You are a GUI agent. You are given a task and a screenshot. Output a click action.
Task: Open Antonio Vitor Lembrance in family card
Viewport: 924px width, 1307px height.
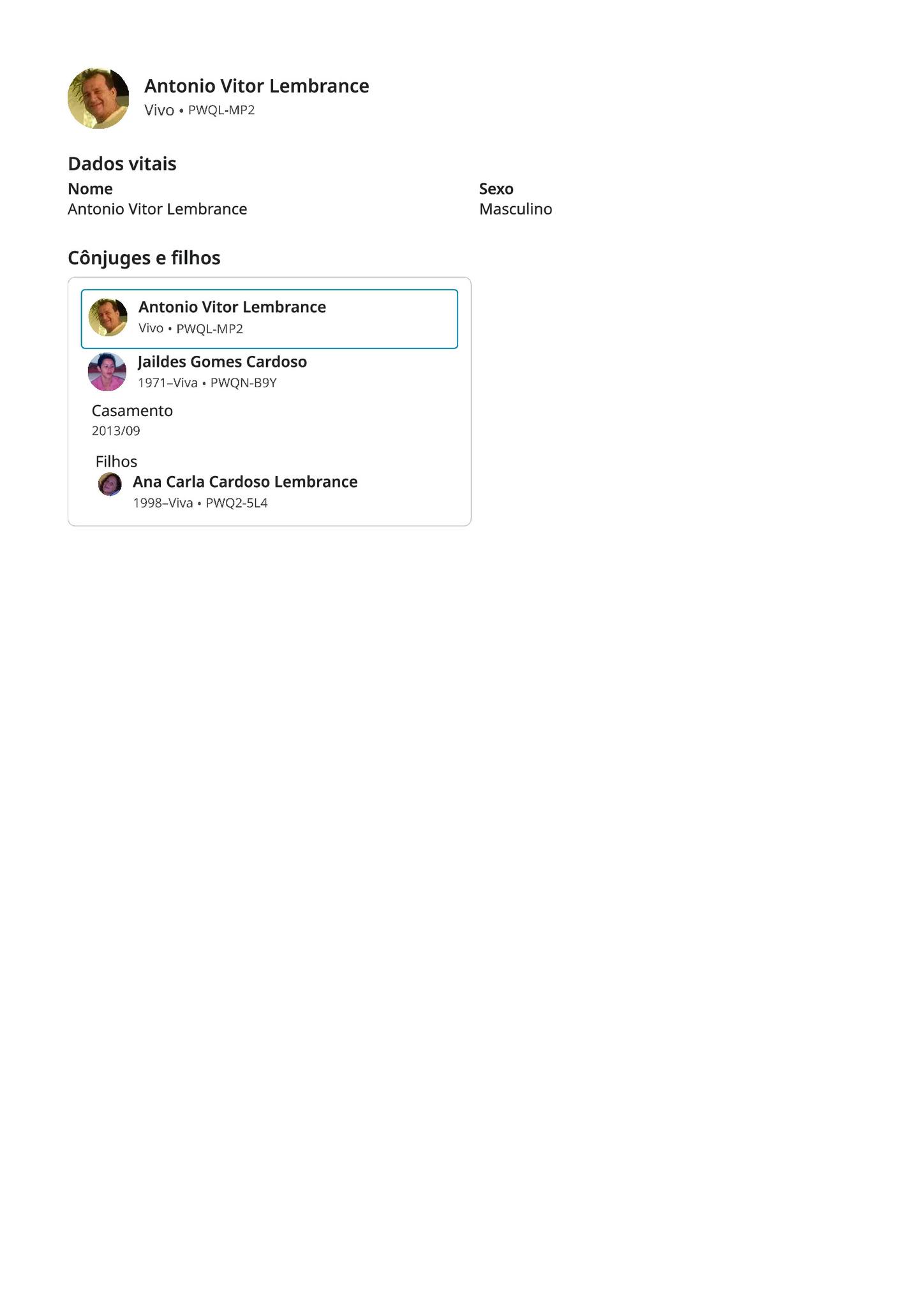click(x=232, y=307)
